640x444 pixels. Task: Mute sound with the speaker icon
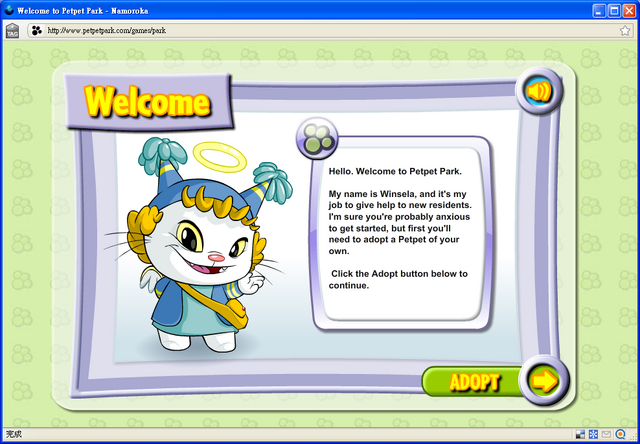click(539, 91)
